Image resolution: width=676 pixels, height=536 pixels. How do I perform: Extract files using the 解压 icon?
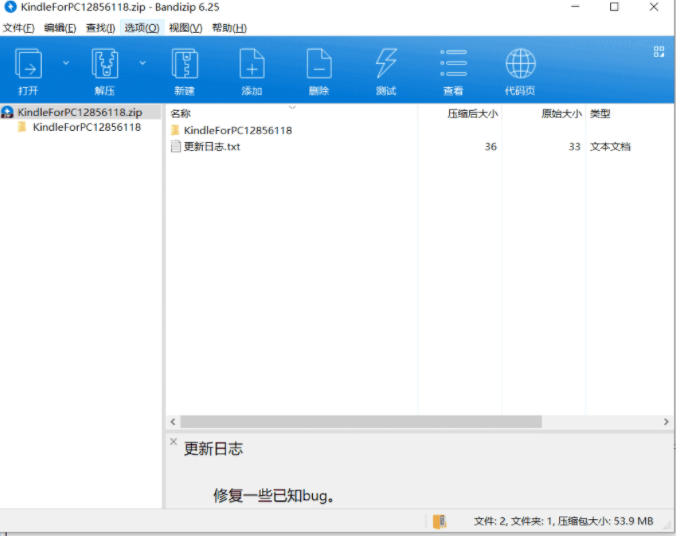[x=105, y=71]
